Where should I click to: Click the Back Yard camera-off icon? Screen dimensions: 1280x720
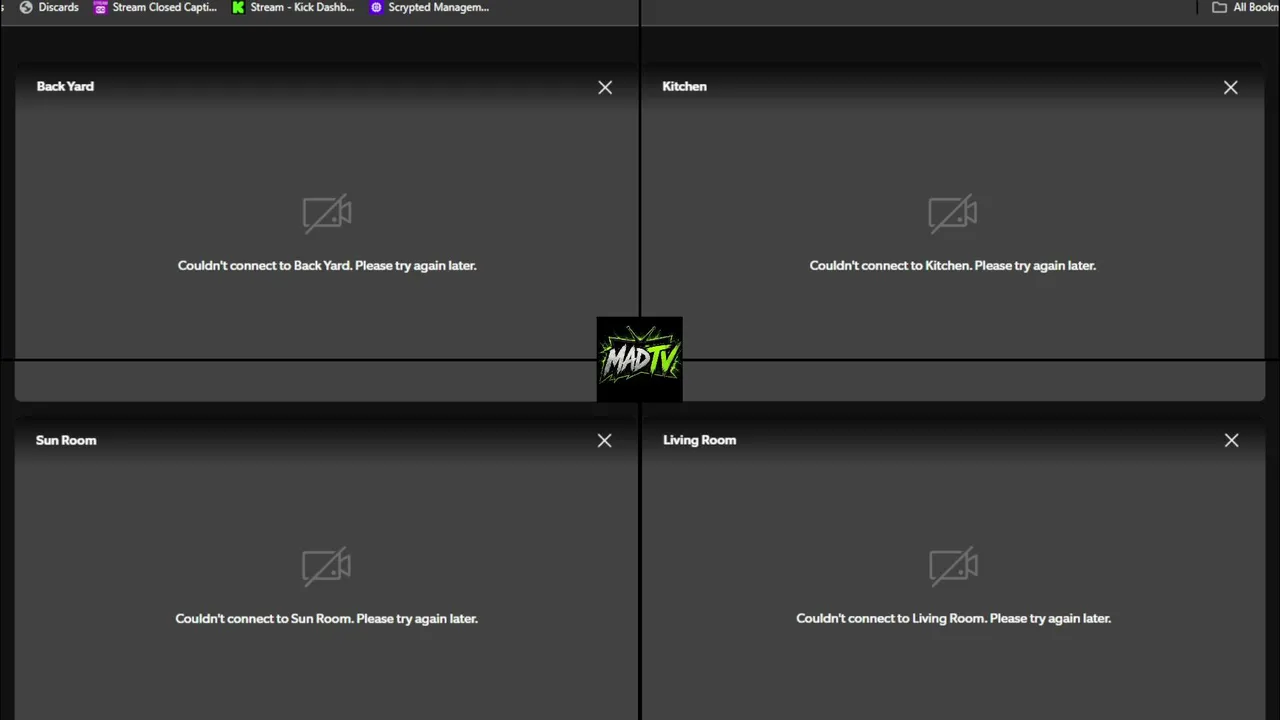(327, 213)
